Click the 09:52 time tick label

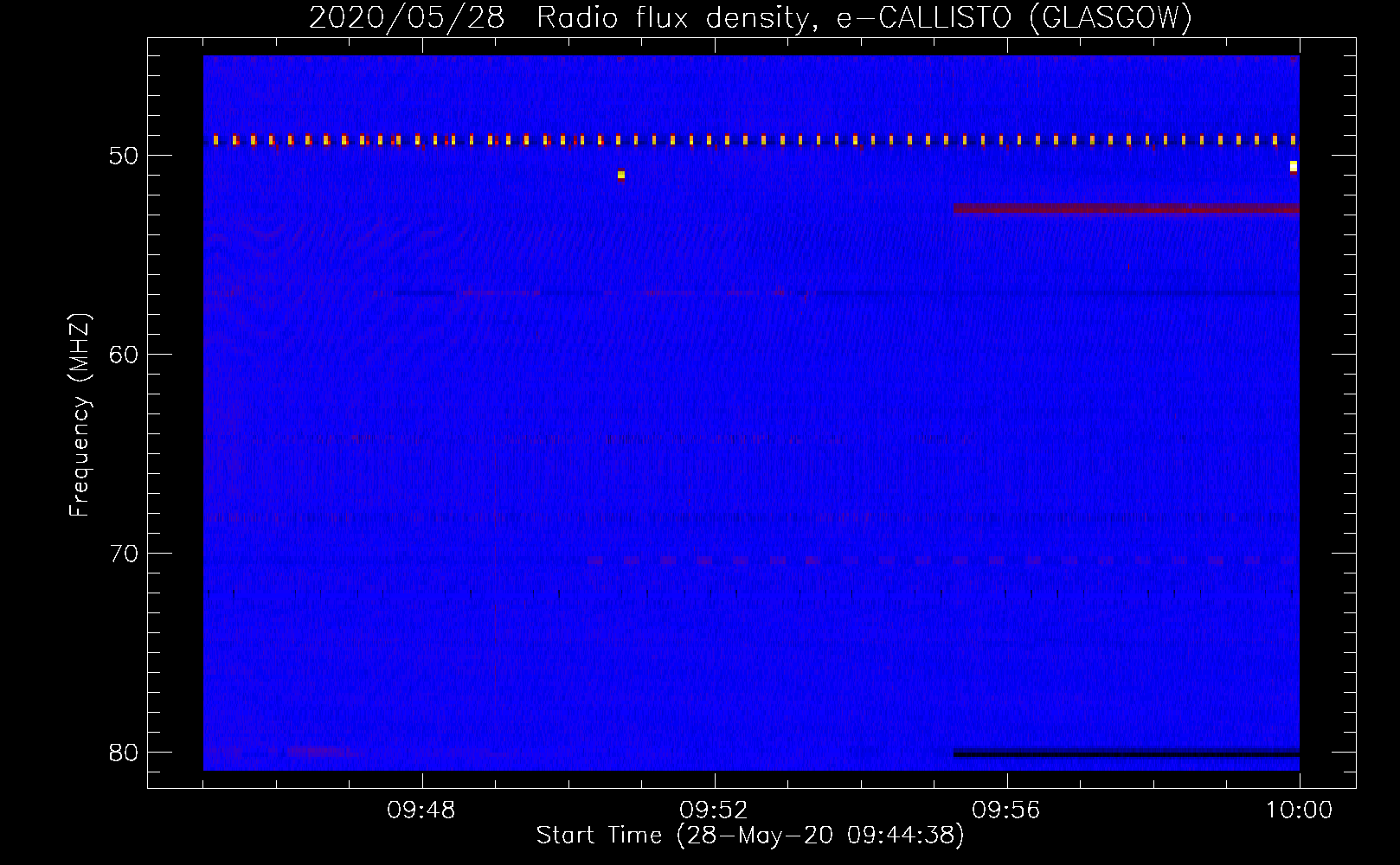point(714,811)
